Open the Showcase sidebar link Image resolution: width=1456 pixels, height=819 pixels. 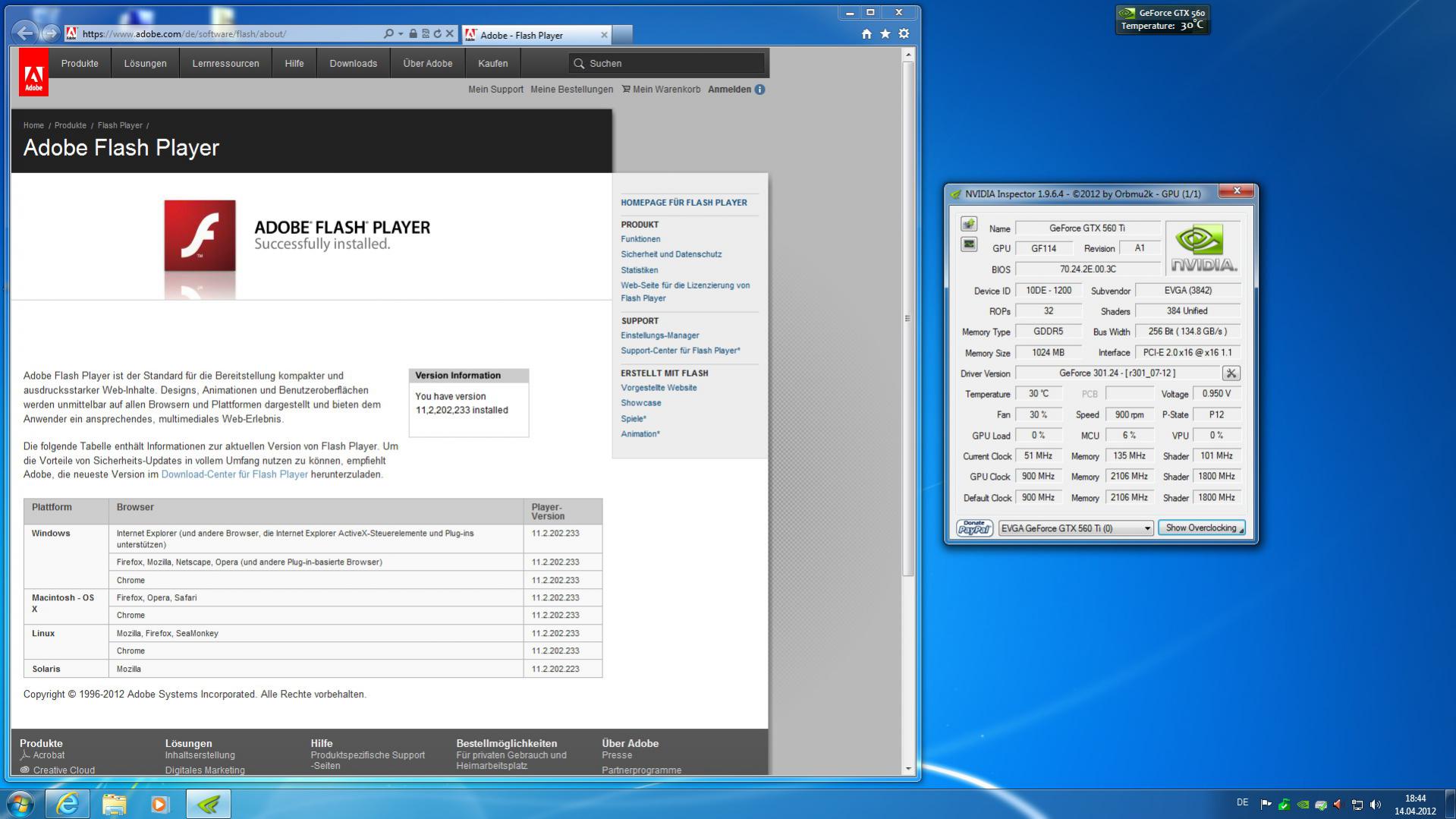point(640,403)
